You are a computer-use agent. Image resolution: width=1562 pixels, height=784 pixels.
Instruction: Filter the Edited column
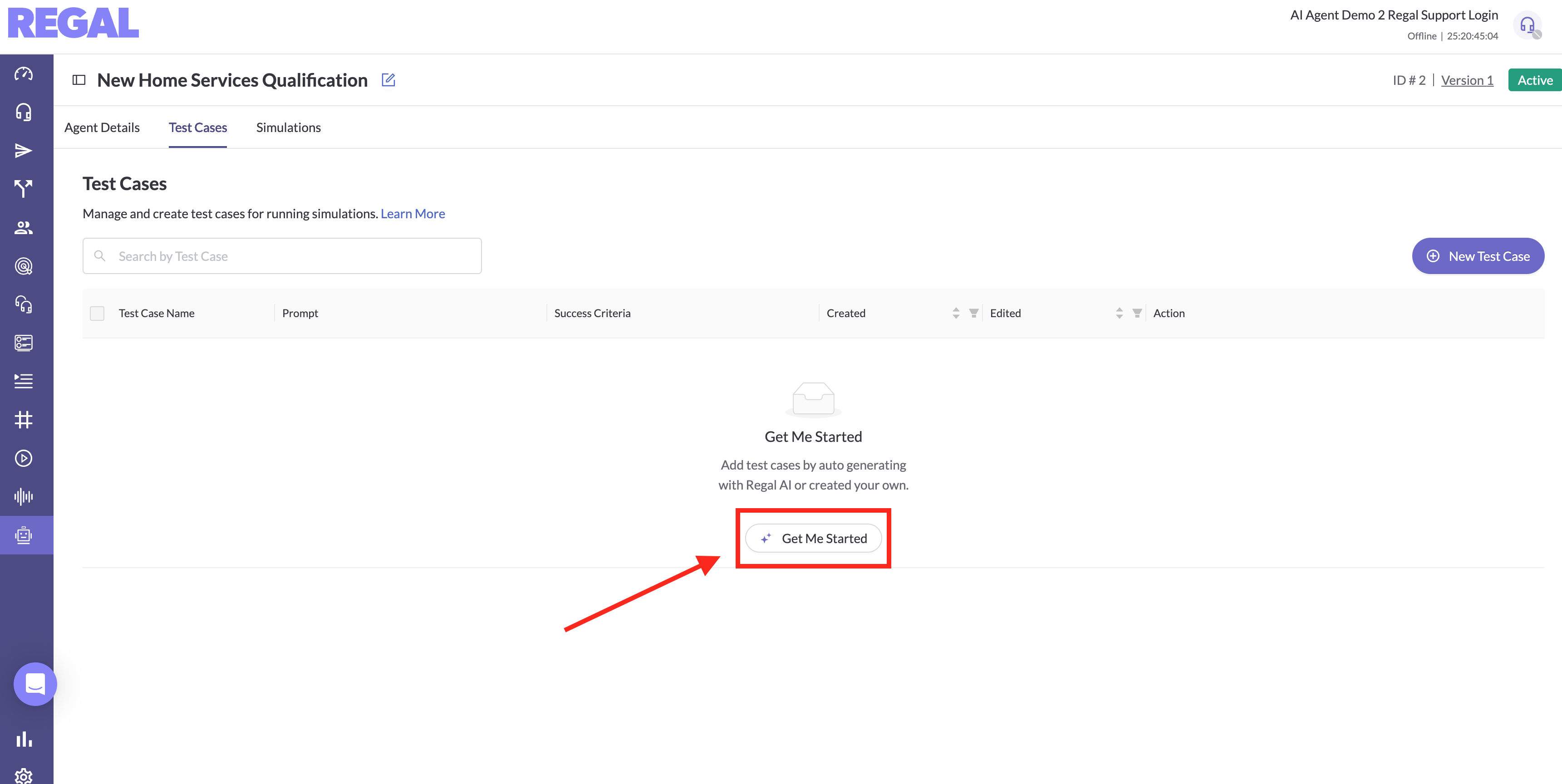click(x=1138, y=313)
